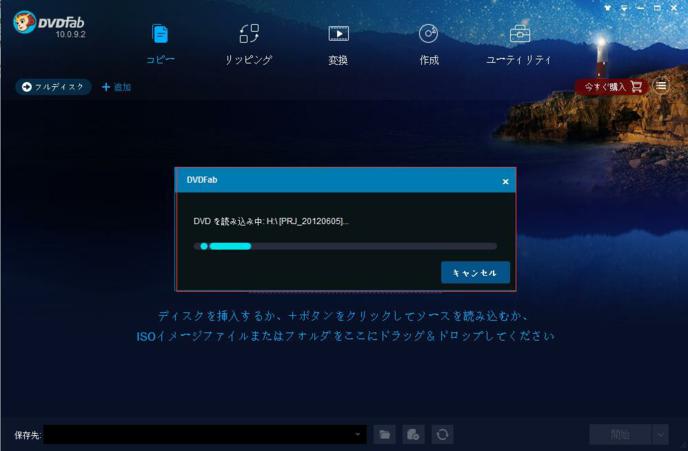
Task: Maximize the DVDFab window
Action: pyautogui.click(x=657, y=8)
